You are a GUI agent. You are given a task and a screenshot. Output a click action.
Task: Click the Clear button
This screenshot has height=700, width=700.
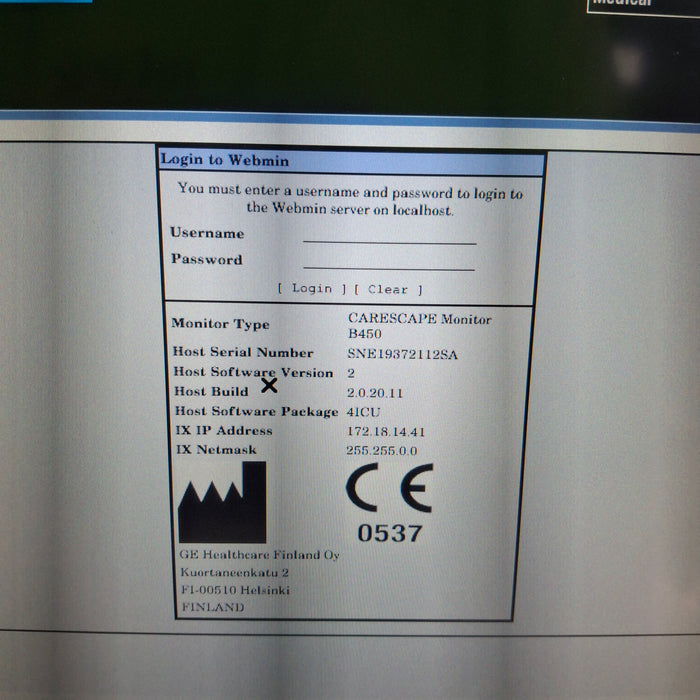pos(388,289)
